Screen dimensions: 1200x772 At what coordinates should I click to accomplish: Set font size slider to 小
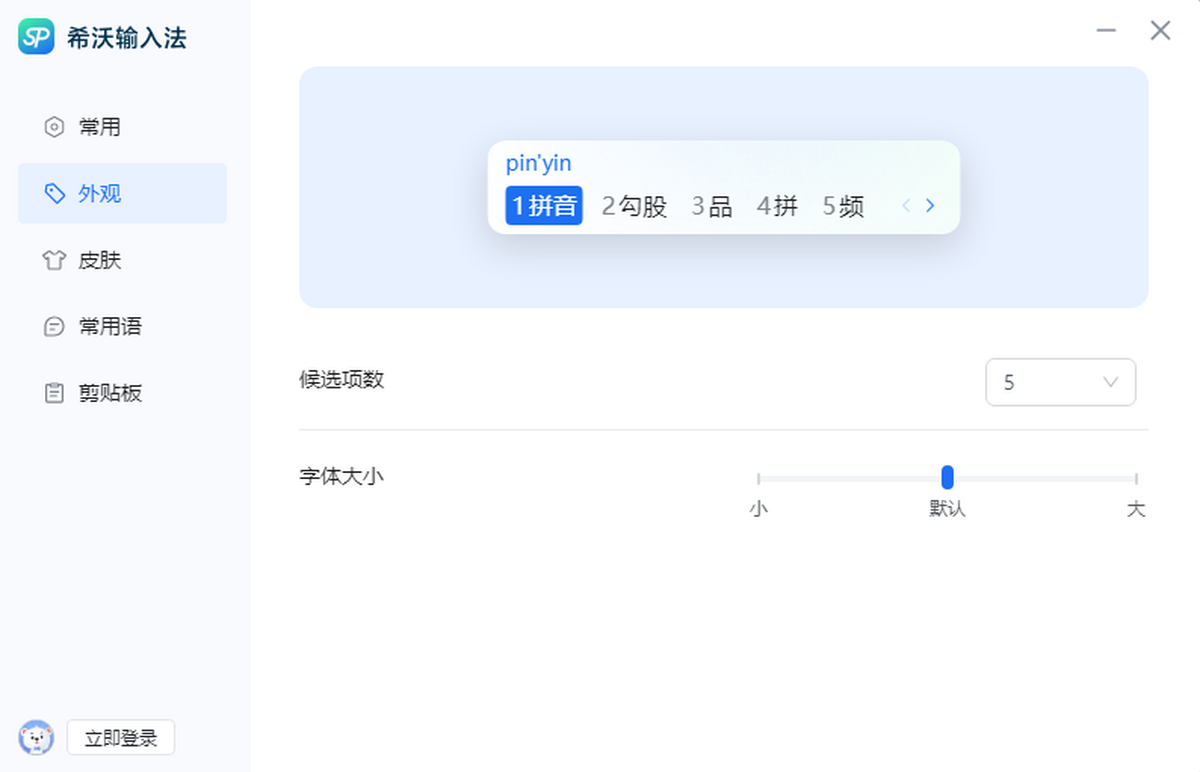tap(759, 479)
